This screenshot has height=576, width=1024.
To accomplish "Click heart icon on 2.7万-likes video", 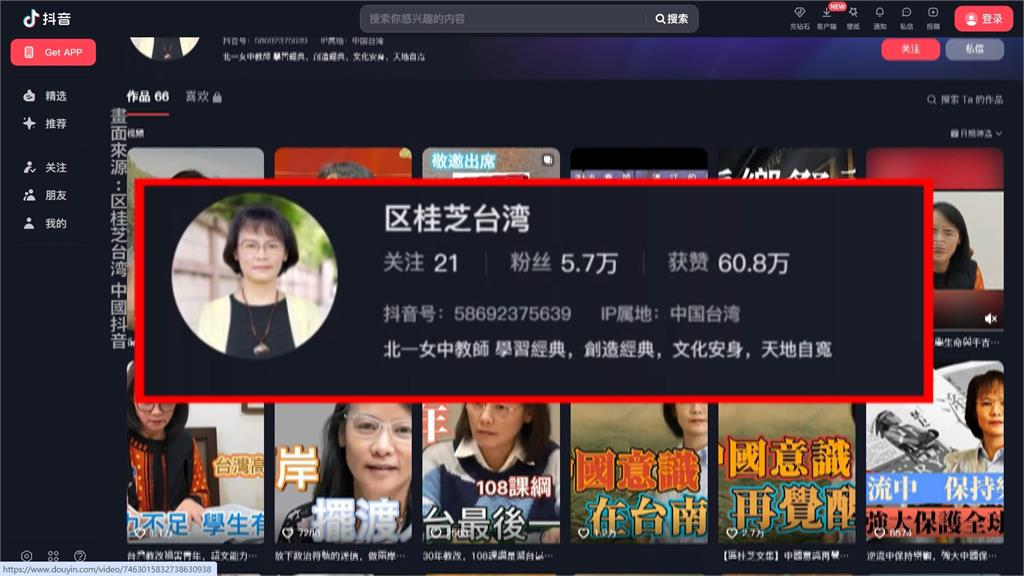I will click(731, 533).
